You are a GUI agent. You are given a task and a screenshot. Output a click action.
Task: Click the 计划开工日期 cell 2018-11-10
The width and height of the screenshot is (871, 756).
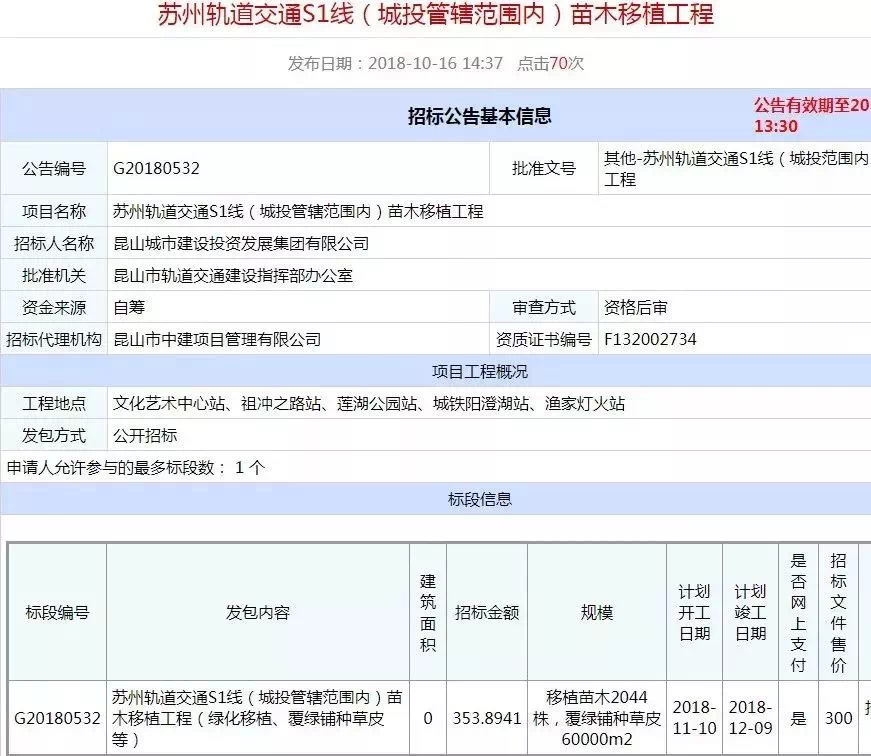coord(694,718)
